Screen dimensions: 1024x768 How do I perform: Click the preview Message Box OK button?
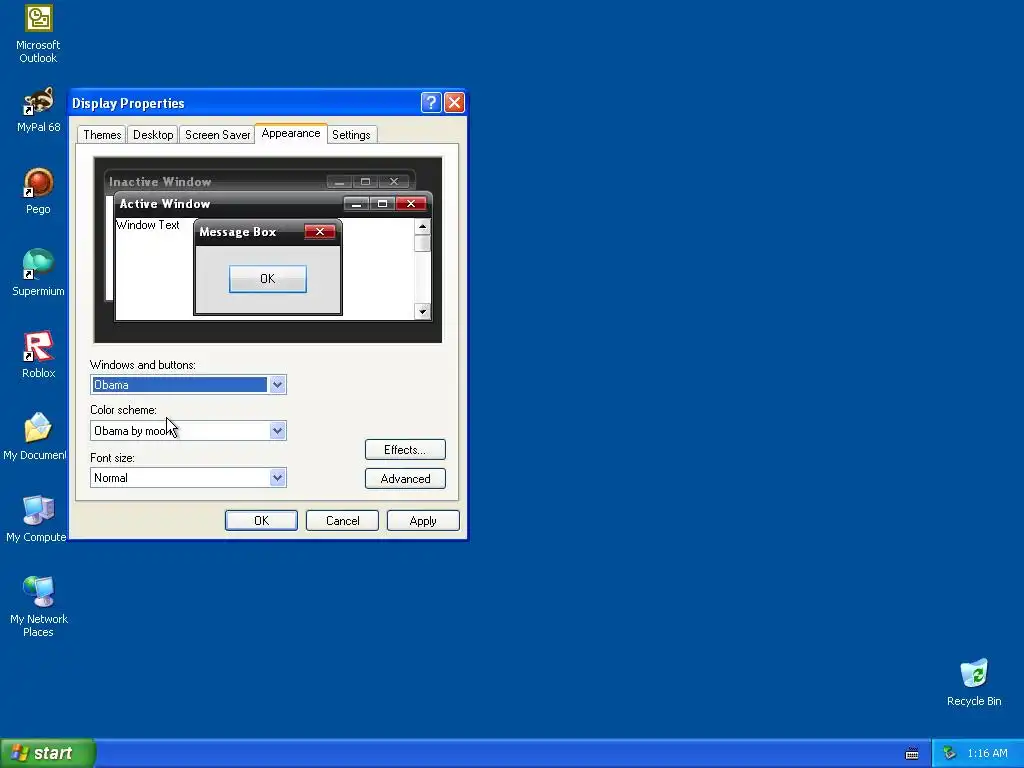pyautogui.click(x=268, y=279)
